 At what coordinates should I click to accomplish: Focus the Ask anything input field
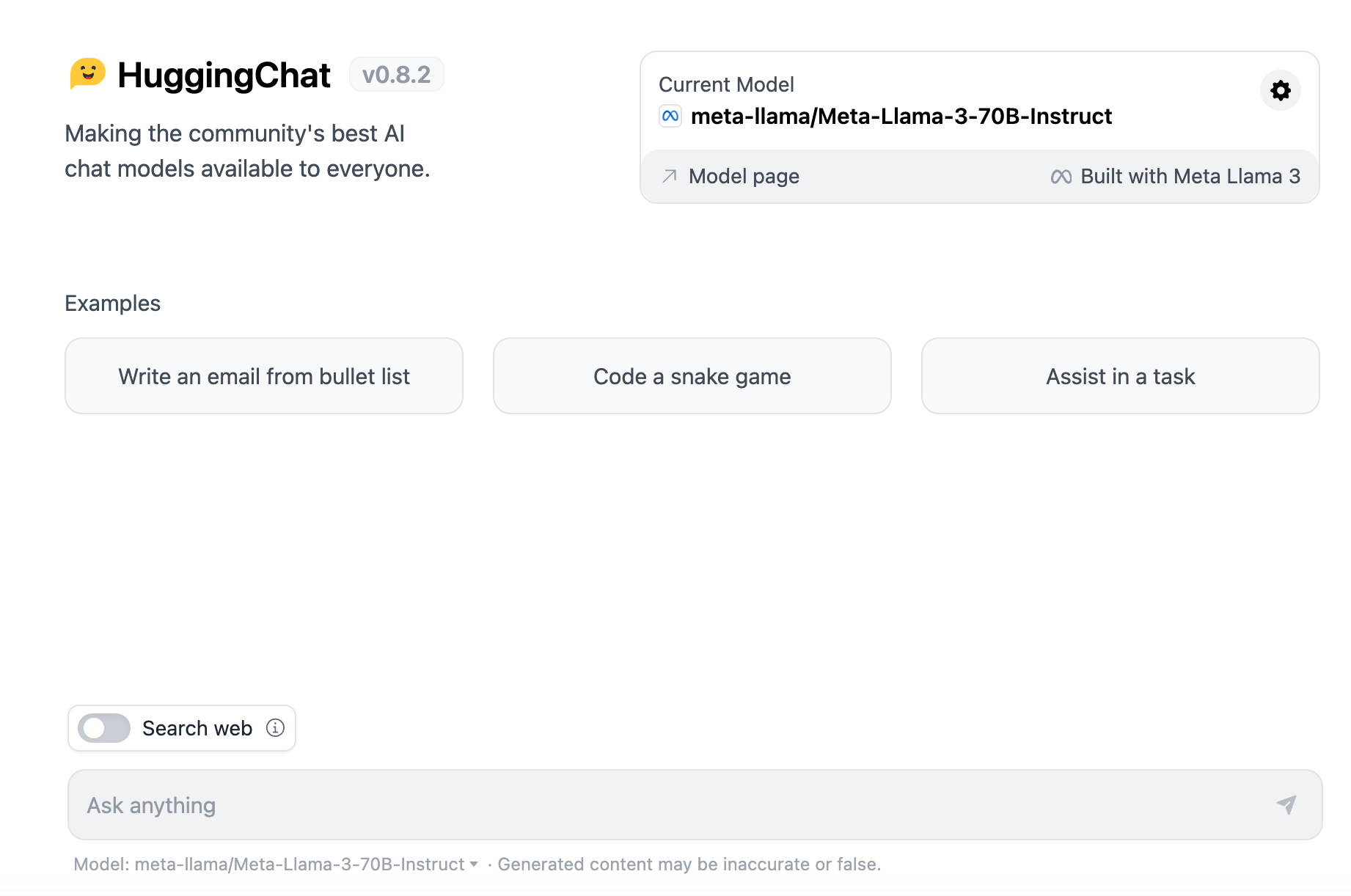point(695,805)
